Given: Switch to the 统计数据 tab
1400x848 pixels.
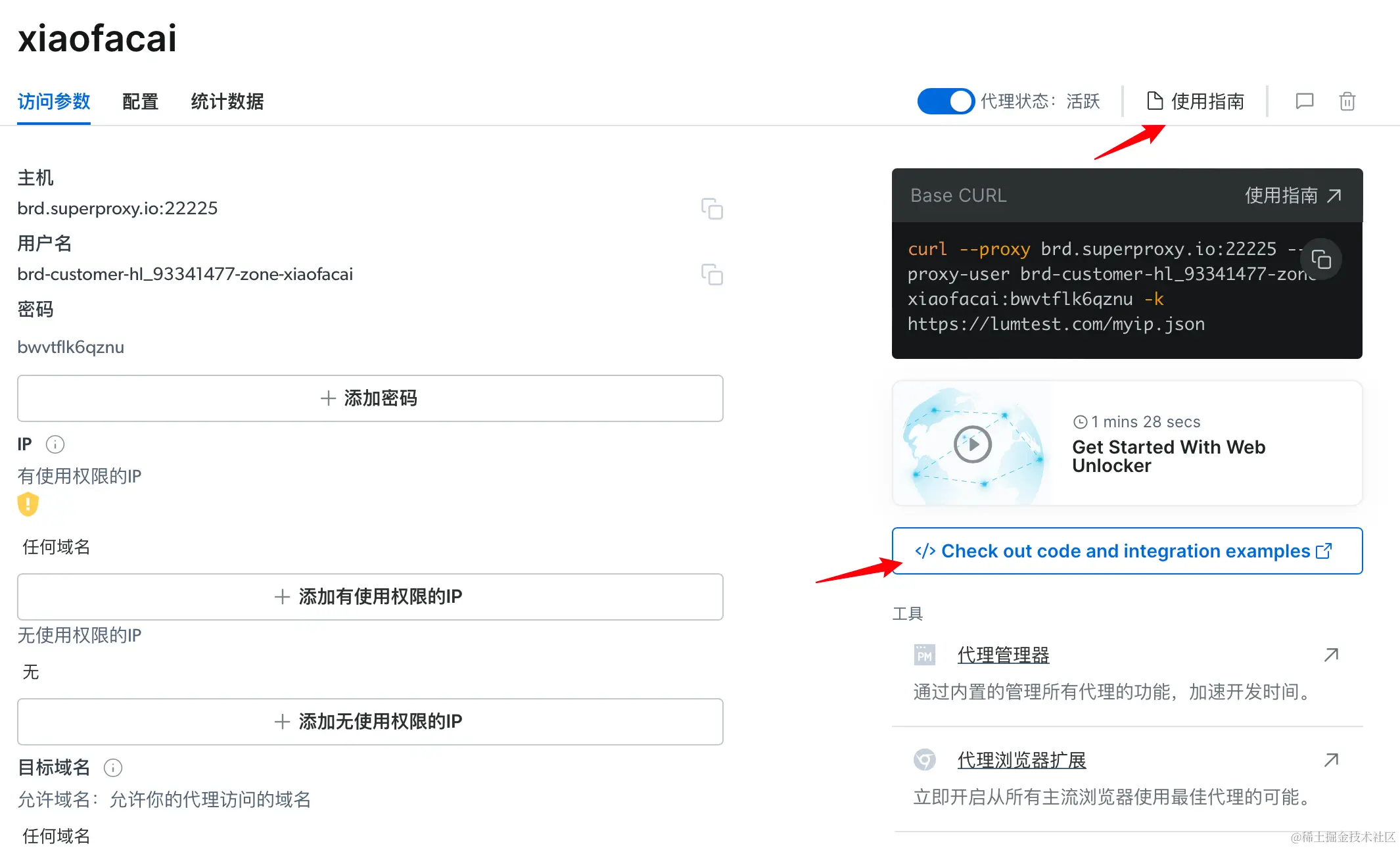Looking at the screenshot, I should coord(227,101).
